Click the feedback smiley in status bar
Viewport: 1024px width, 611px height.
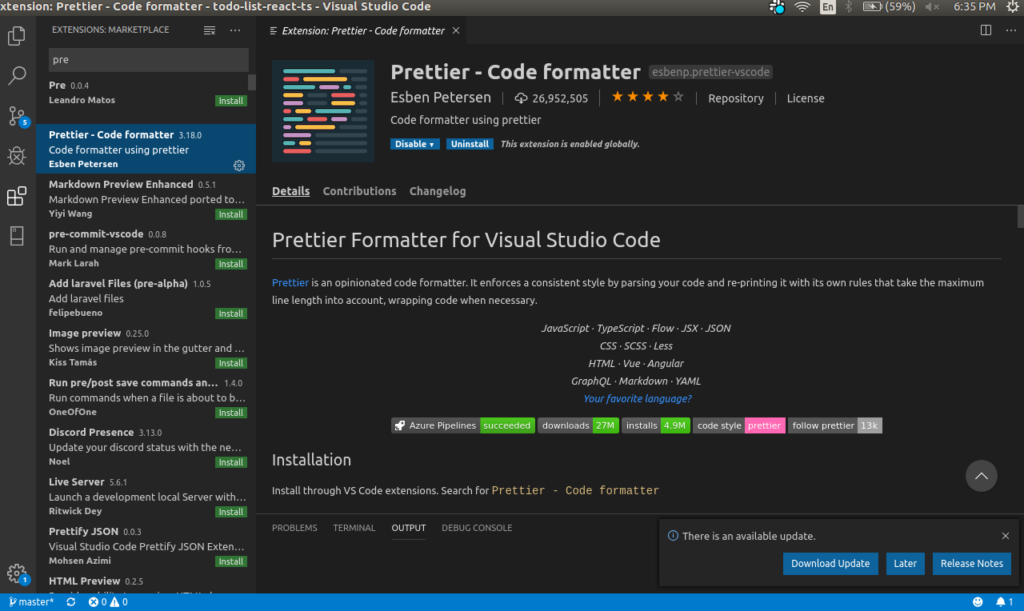(x=977, y=602)
